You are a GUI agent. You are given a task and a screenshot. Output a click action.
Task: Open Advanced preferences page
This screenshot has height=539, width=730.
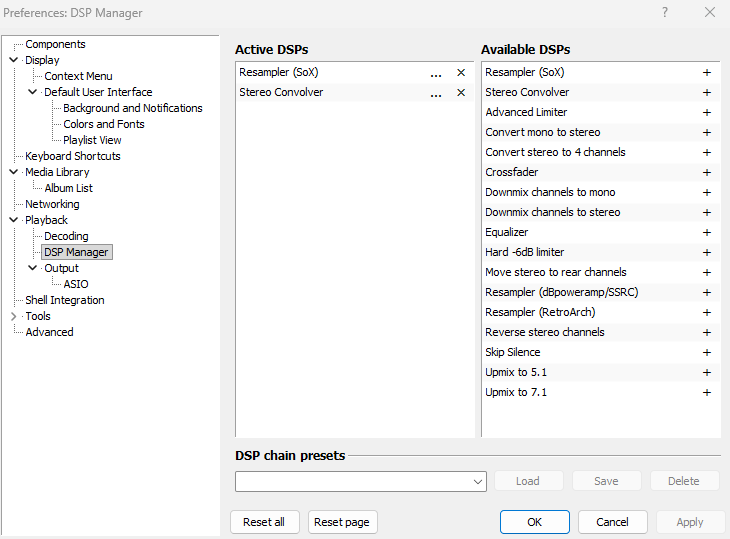(49, 332)
